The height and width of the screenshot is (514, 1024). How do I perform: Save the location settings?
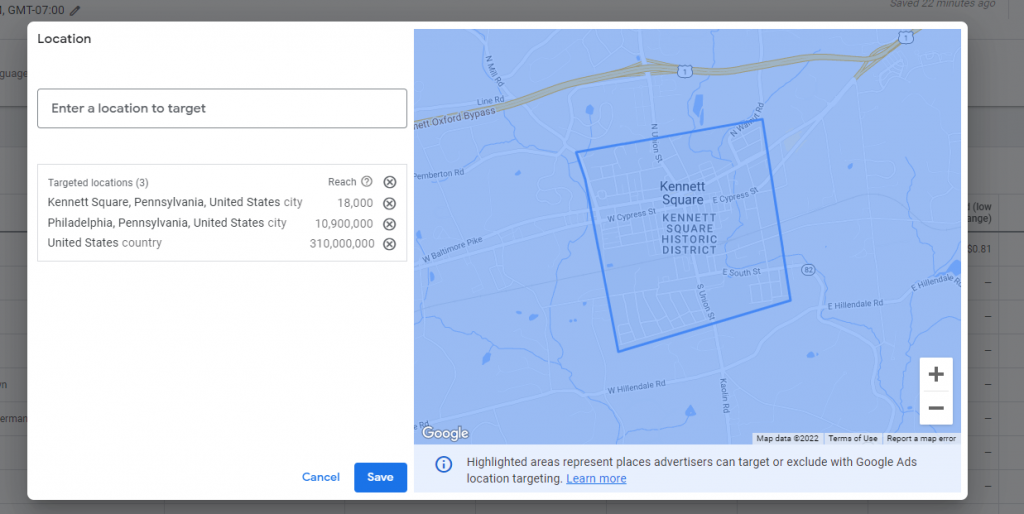(x=380, y=477)
